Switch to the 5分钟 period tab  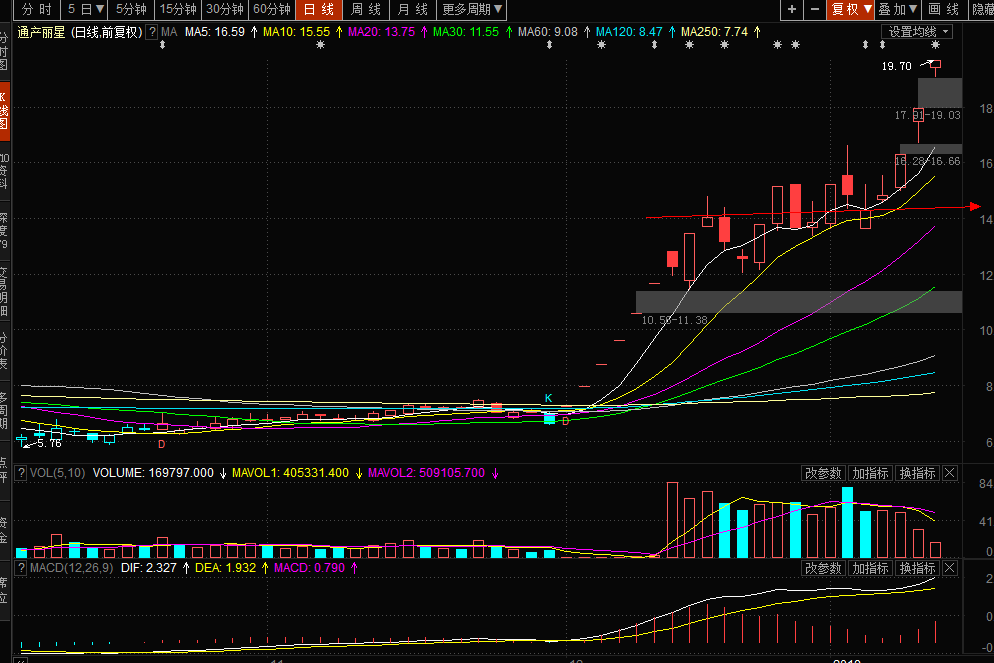(131, 10)
